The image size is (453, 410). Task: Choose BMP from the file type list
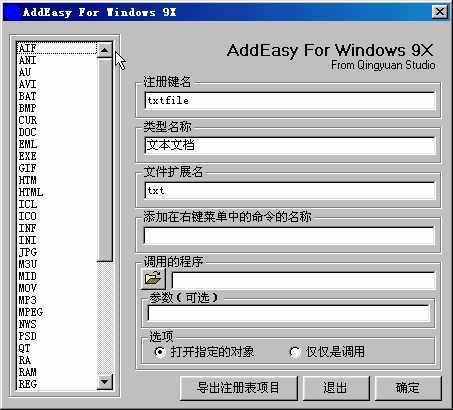(x=57, y=108)
